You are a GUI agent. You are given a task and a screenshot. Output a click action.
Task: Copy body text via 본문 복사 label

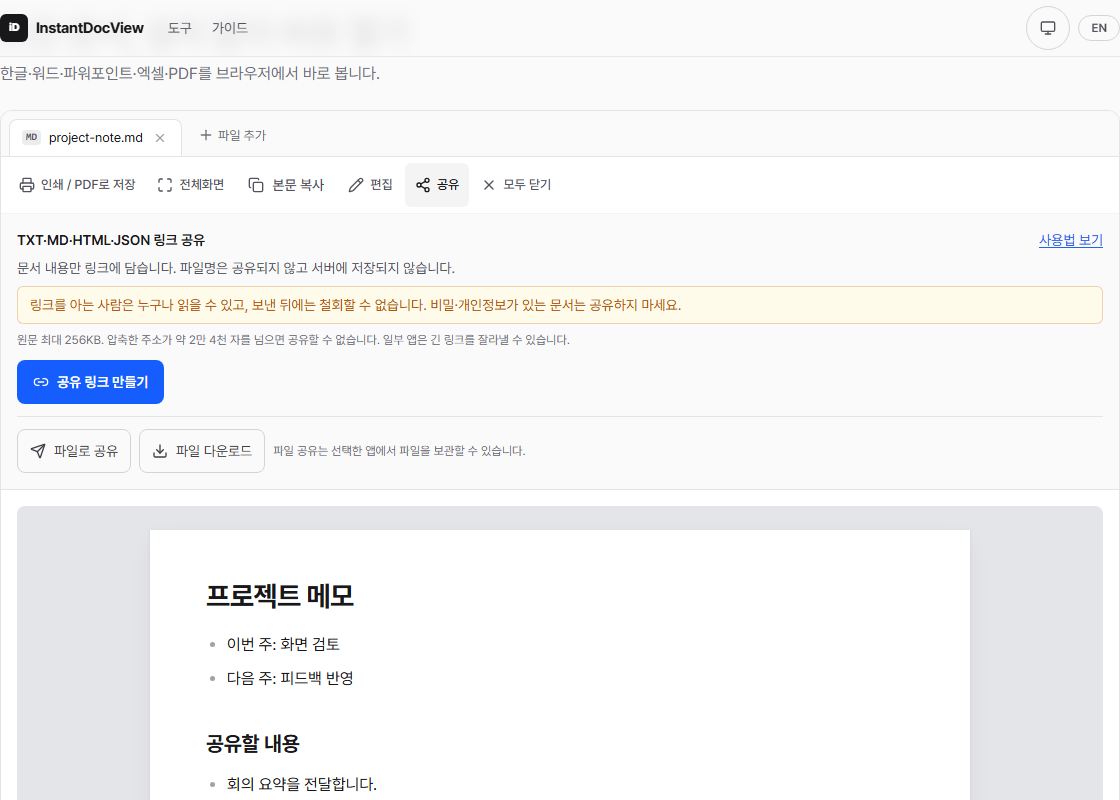click(x=298, y=185)
